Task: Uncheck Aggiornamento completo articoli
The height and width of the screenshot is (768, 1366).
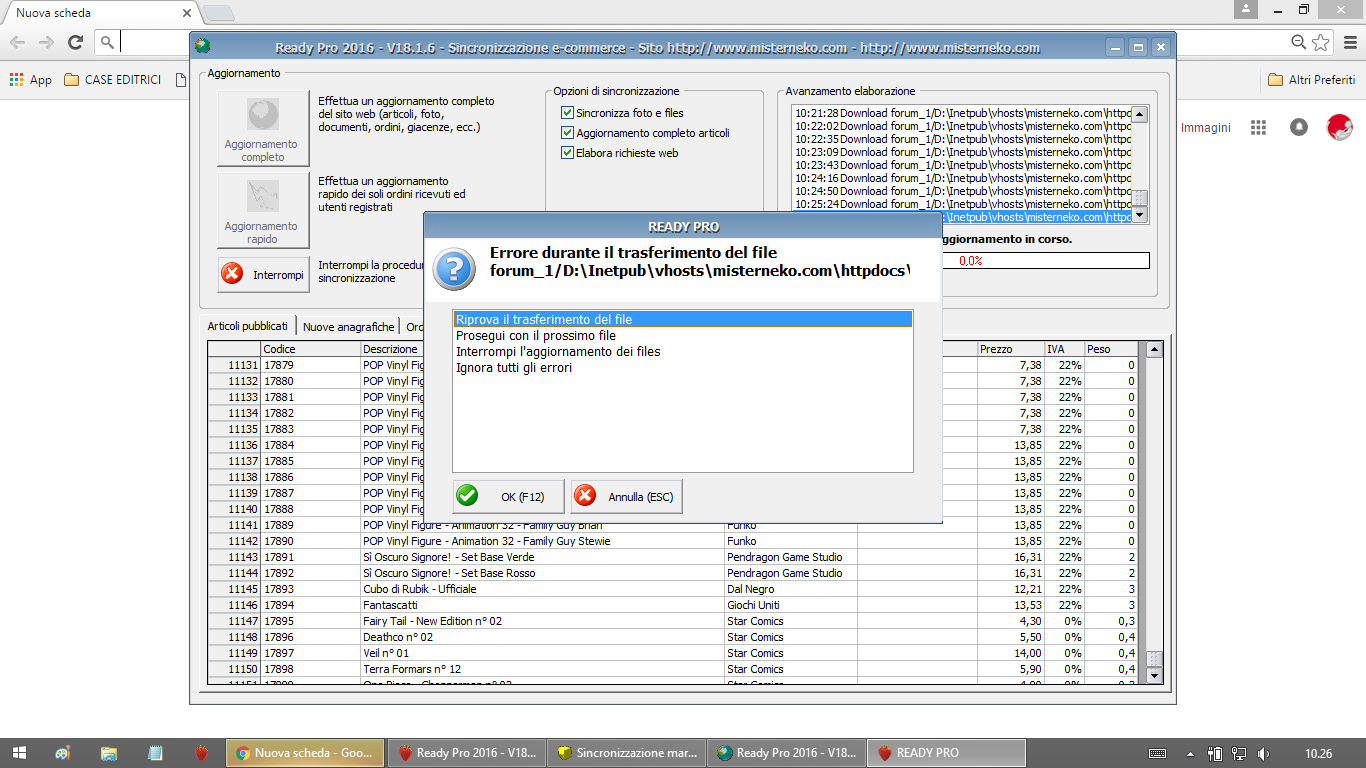Action: click(x=568, y=133)
